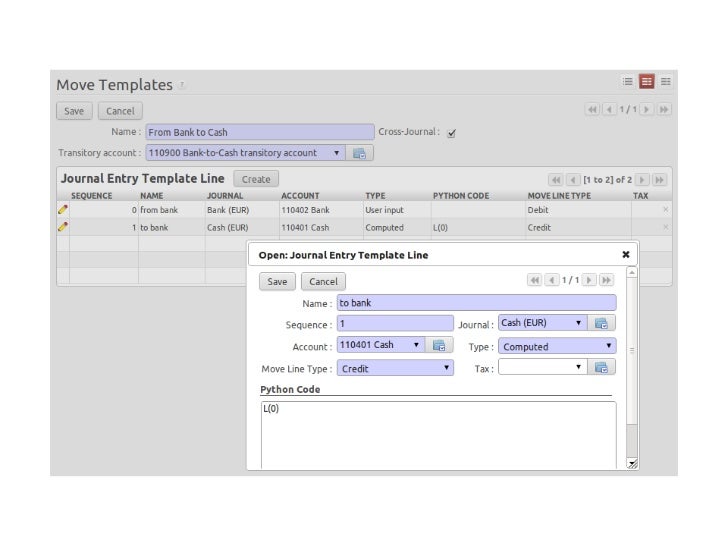This screenshot has width=728, height=546.
Task: Cancel the template line dialog
Action: pos(324,281)
